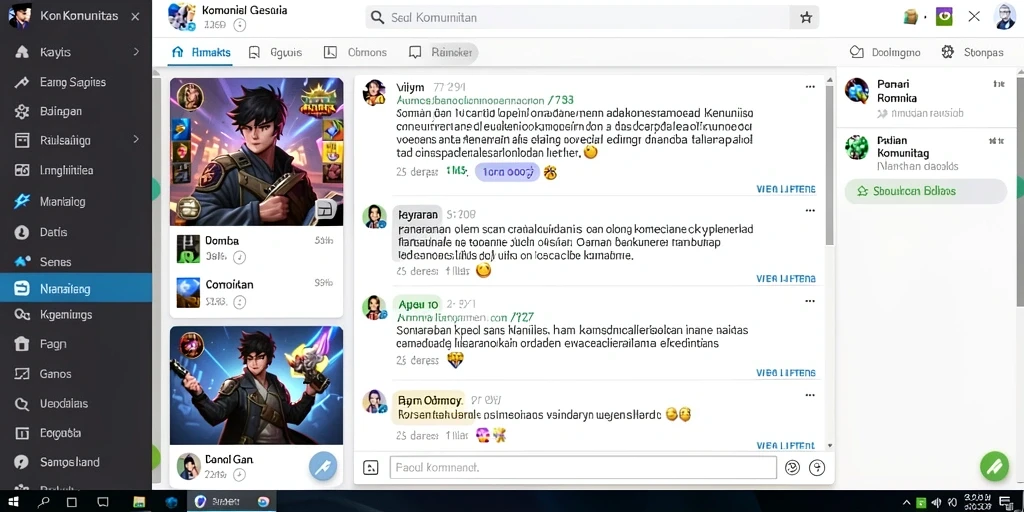Select Eorgabta in the sidebar
Screen dimensions: 1024x512
[x=76, y=433]
